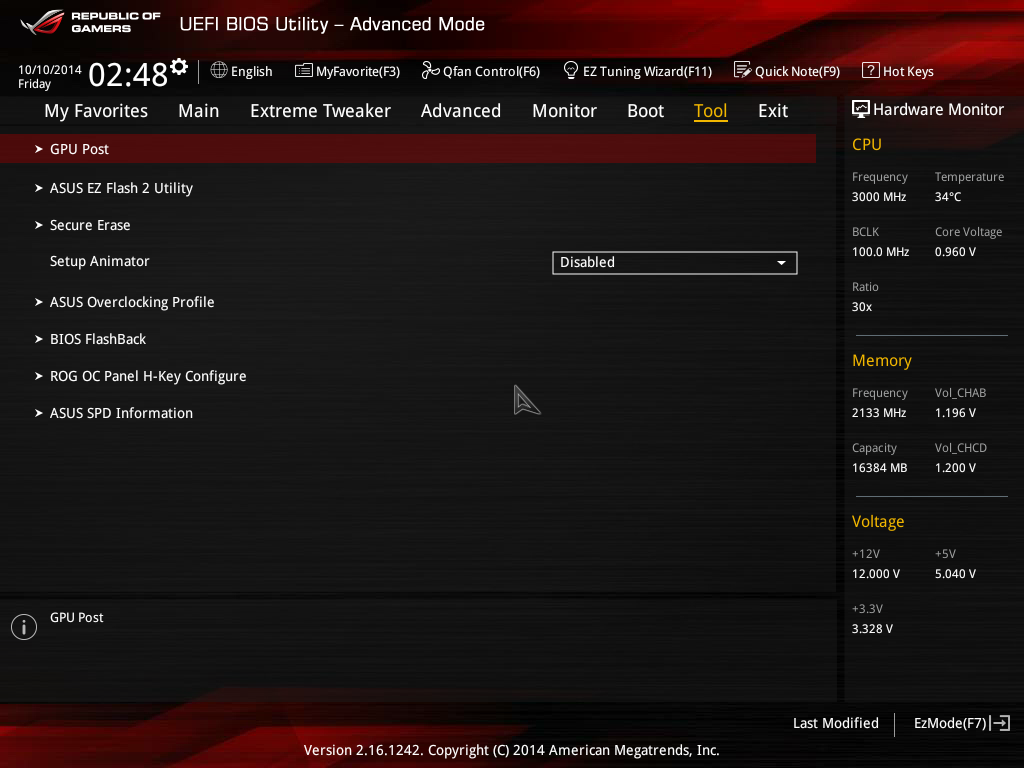Open Quick Note(F9)
Screen dimensions: 1024x768
click(x=787, y=71)
